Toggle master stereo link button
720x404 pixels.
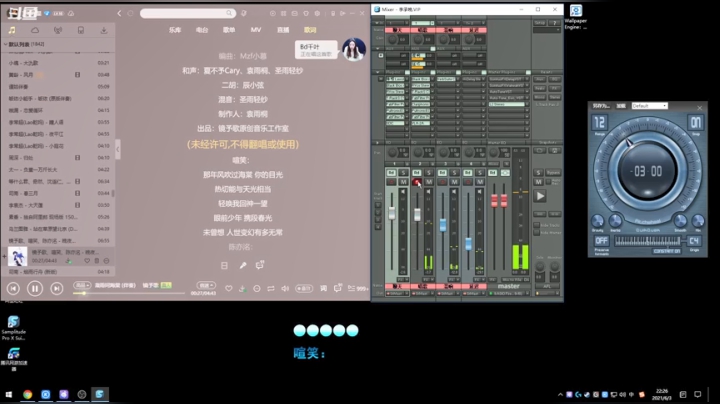(505, 173)
